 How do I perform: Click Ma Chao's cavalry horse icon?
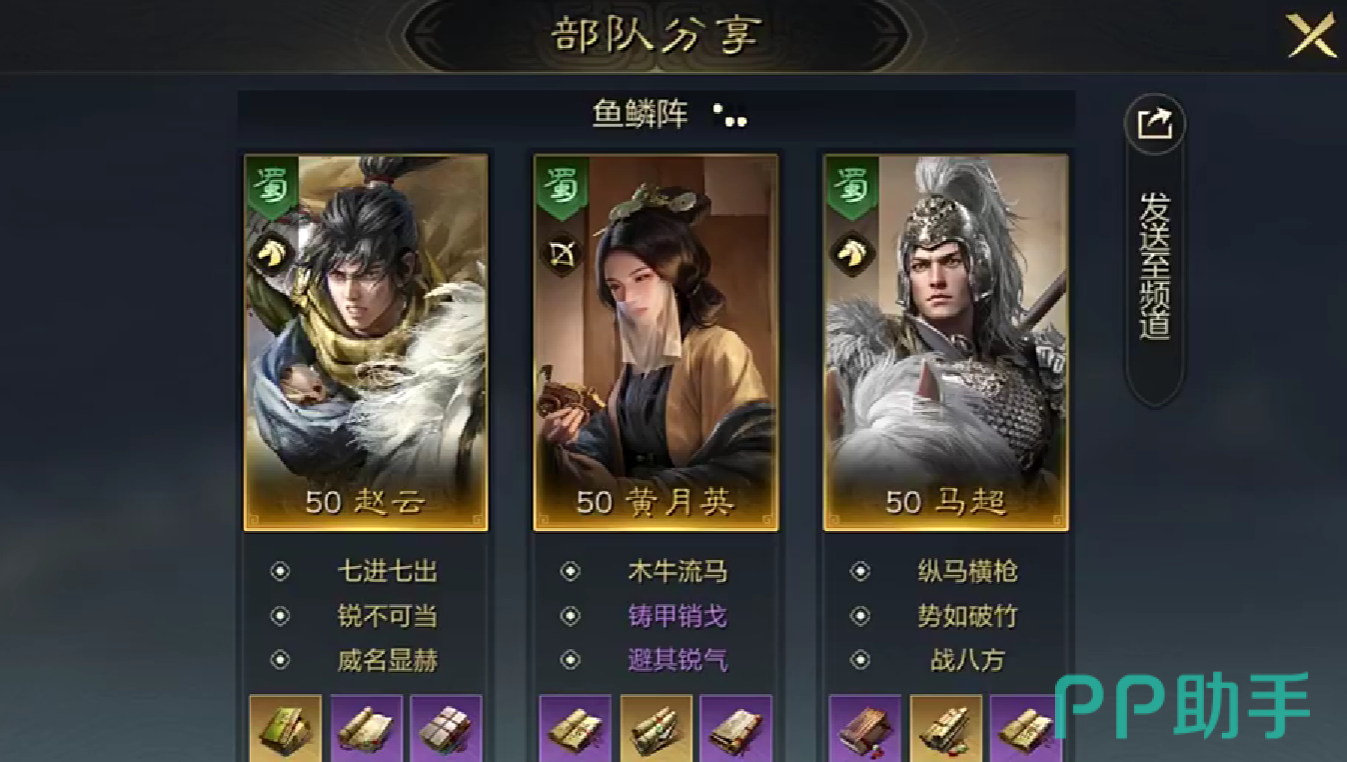847,254
